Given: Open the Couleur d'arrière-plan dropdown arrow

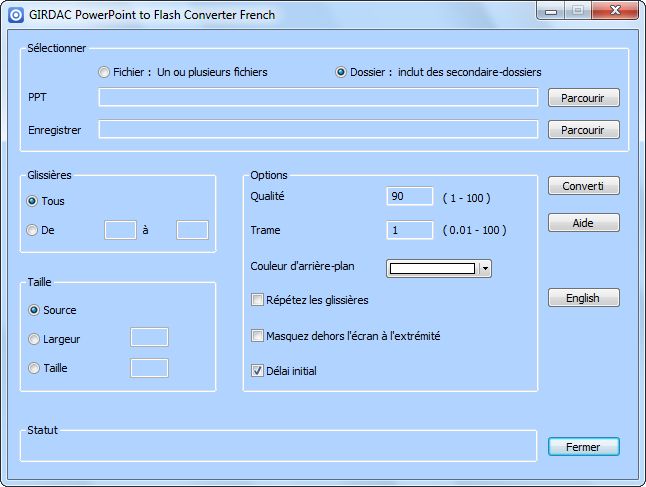Looking at the screenshot, I should [x=485, y=269].
